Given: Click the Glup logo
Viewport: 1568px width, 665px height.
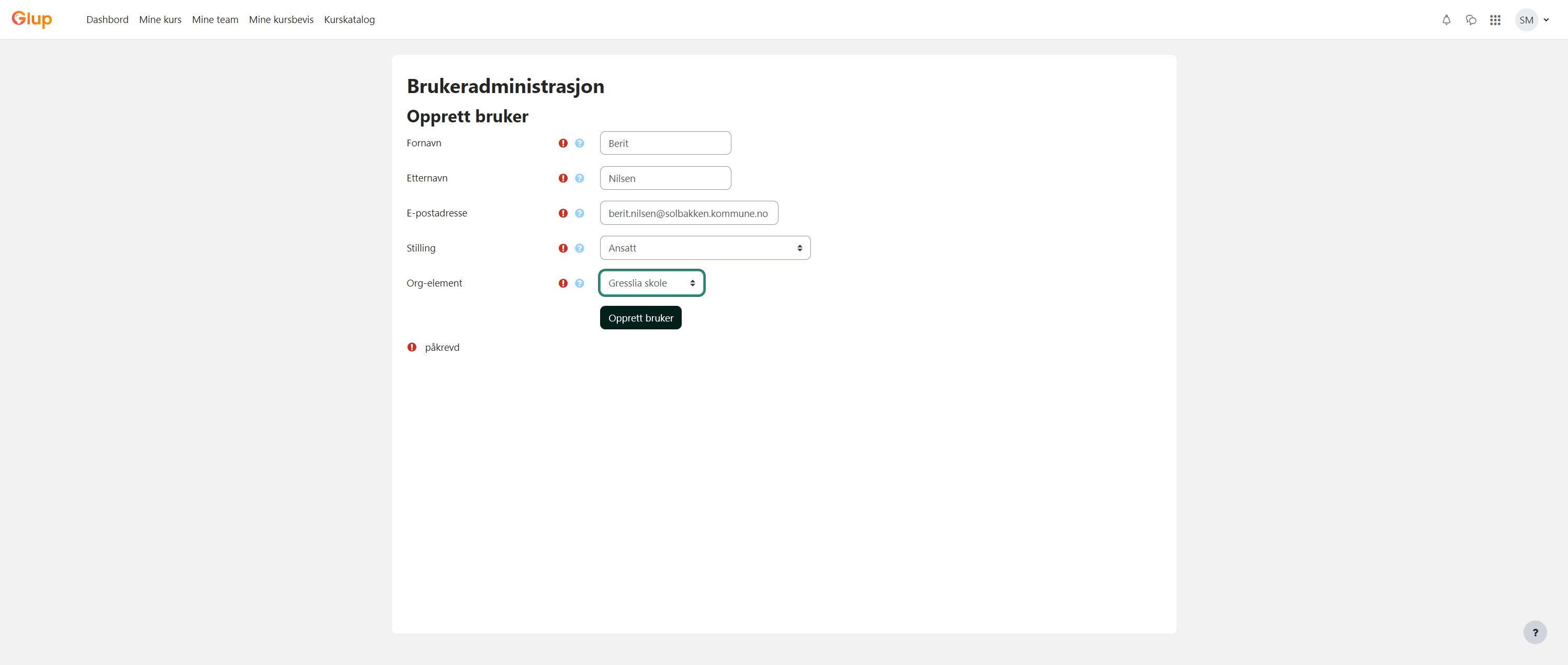Looking at the screenshot, I should coord(31,19).
